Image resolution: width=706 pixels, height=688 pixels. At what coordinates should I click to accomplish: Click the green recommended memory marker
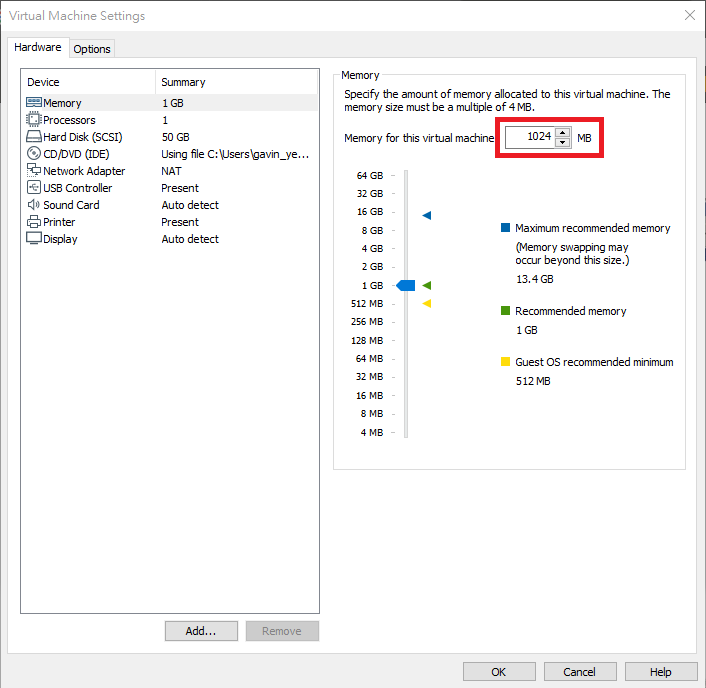(427, 285)
